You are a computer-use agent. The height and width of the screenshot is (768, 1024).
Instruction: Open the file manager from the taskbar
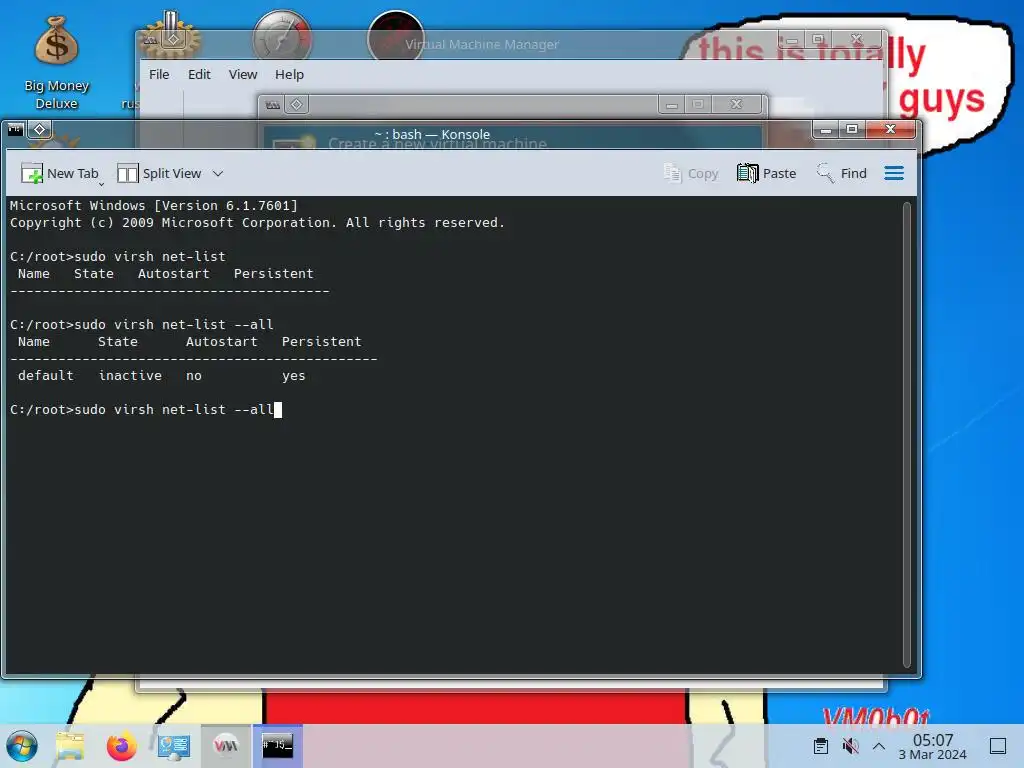click(x=70, y=746)
